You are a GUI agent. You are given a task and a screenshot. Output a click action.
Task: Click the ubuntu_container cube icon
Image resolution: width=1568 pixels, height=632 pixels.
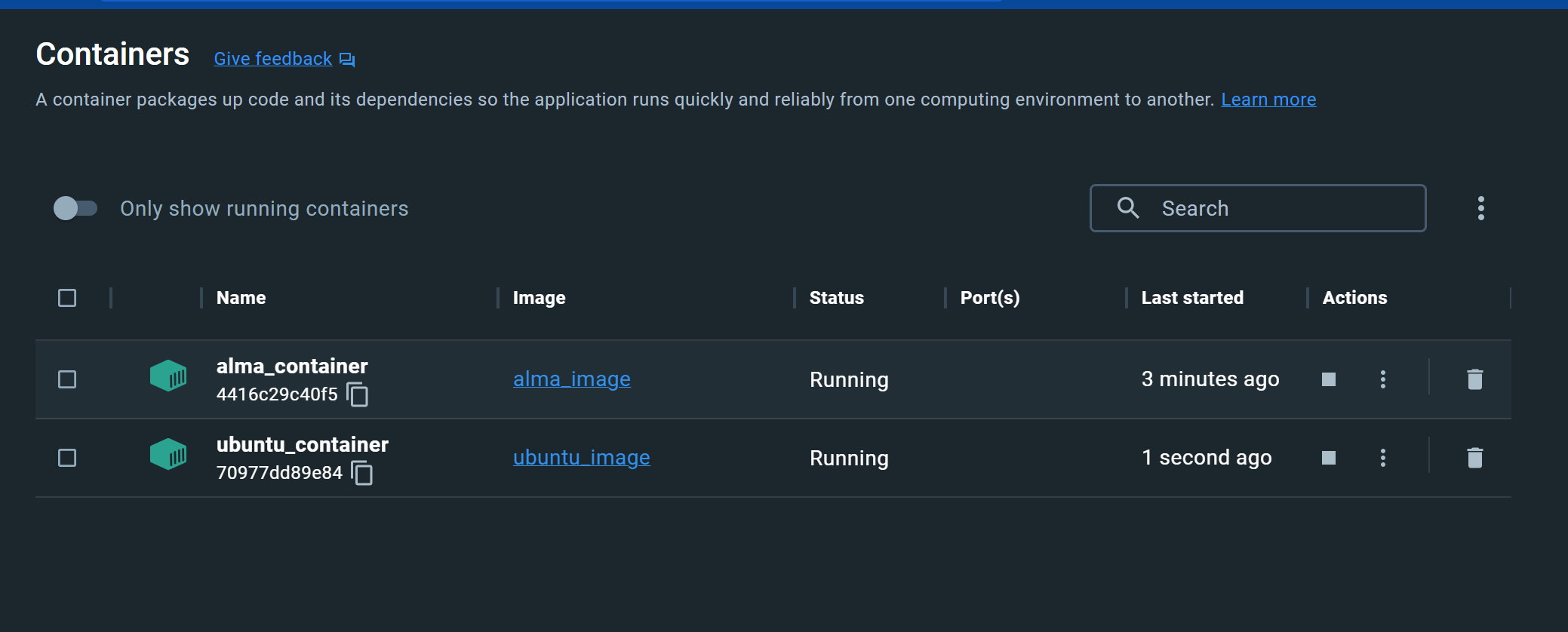point(168,454)
